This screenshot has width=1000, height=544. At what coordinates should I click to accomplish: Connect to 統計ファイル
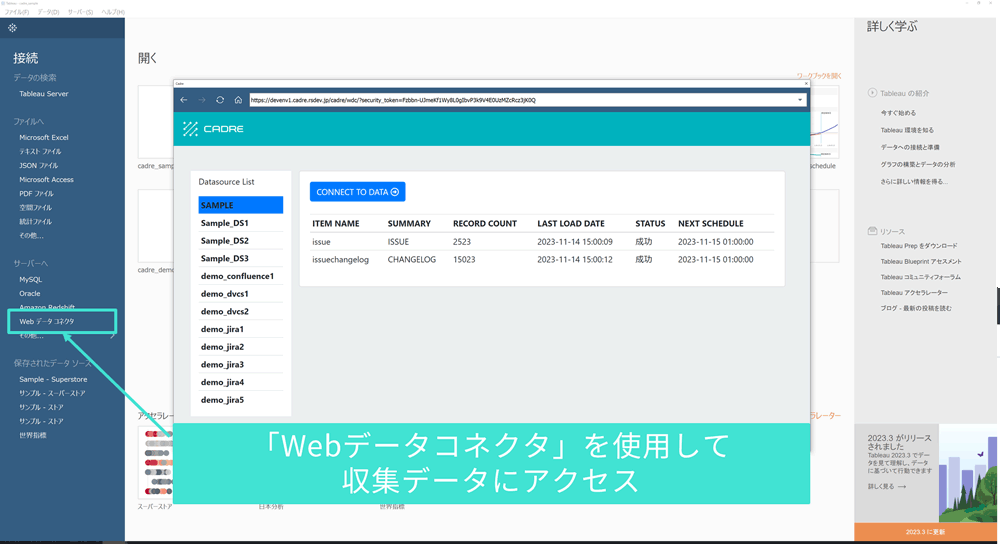[35, 221]
